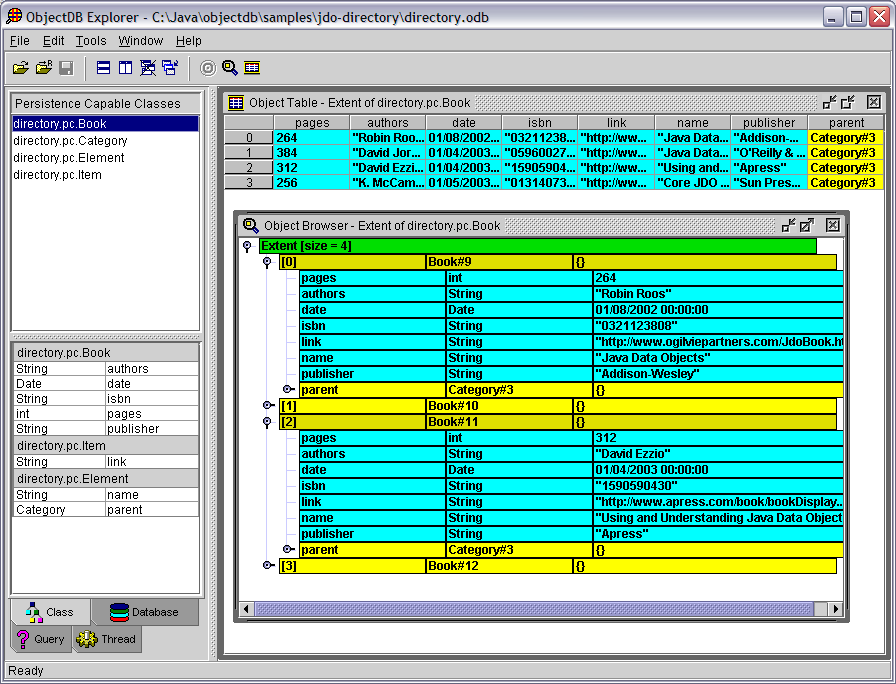
Task: Click the Open remote database icon
Action: pyautogui.click(x=43, y=68)
